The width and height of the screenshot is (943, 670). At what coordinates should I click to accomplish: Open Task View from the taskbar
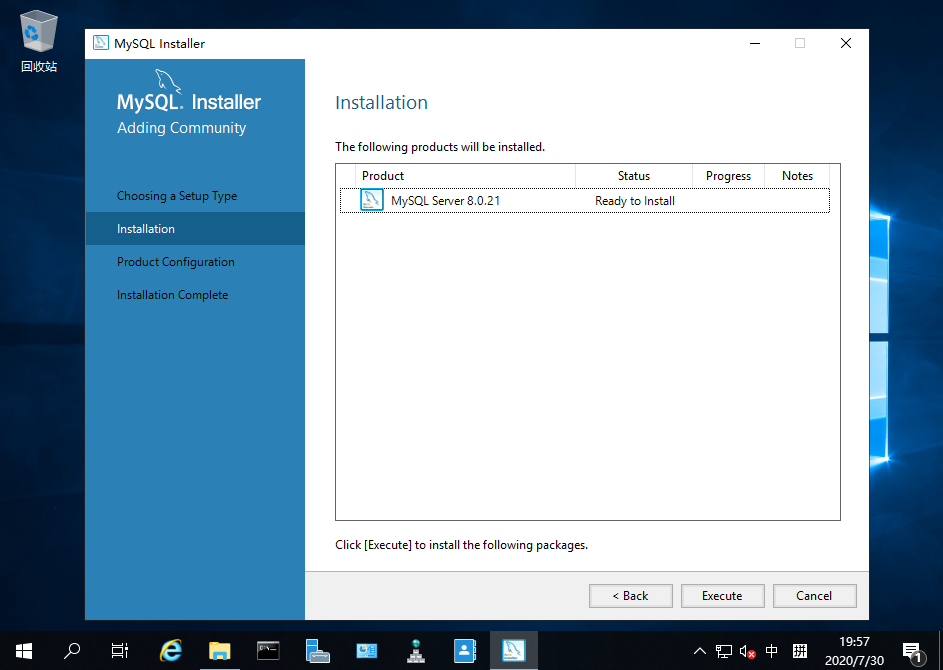point(119,650)
